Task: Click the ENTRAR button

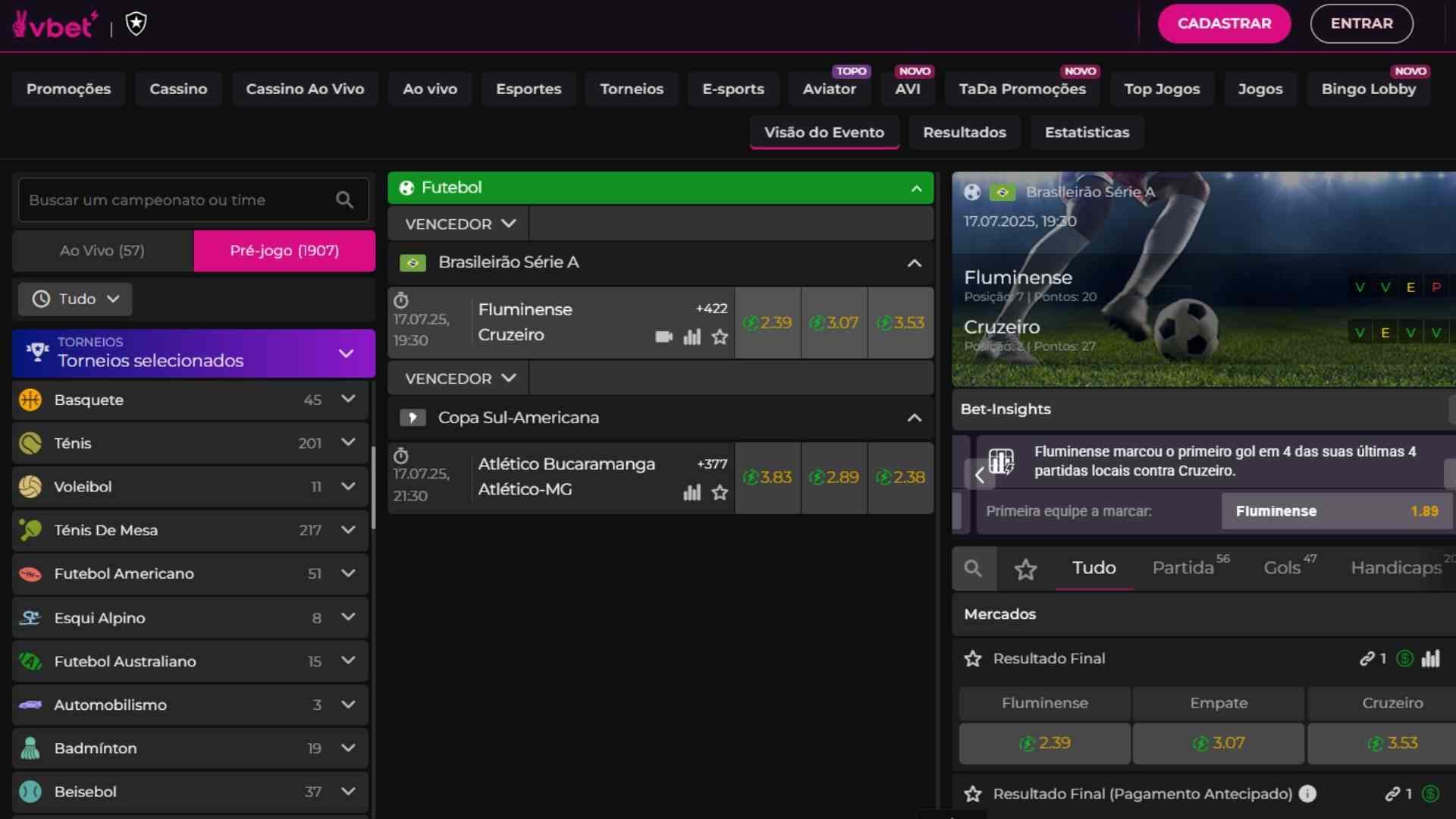Action: click(x=1361, y=24)
